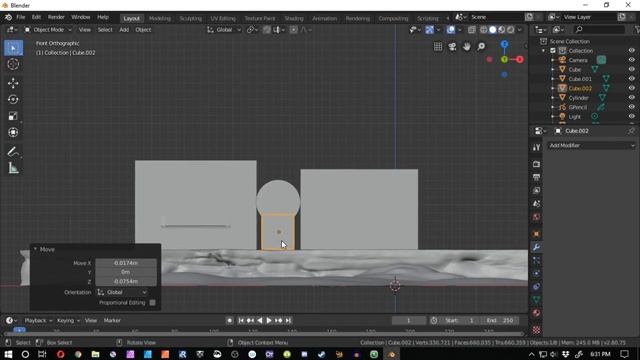Click the Move Z value field

(126, 281)
